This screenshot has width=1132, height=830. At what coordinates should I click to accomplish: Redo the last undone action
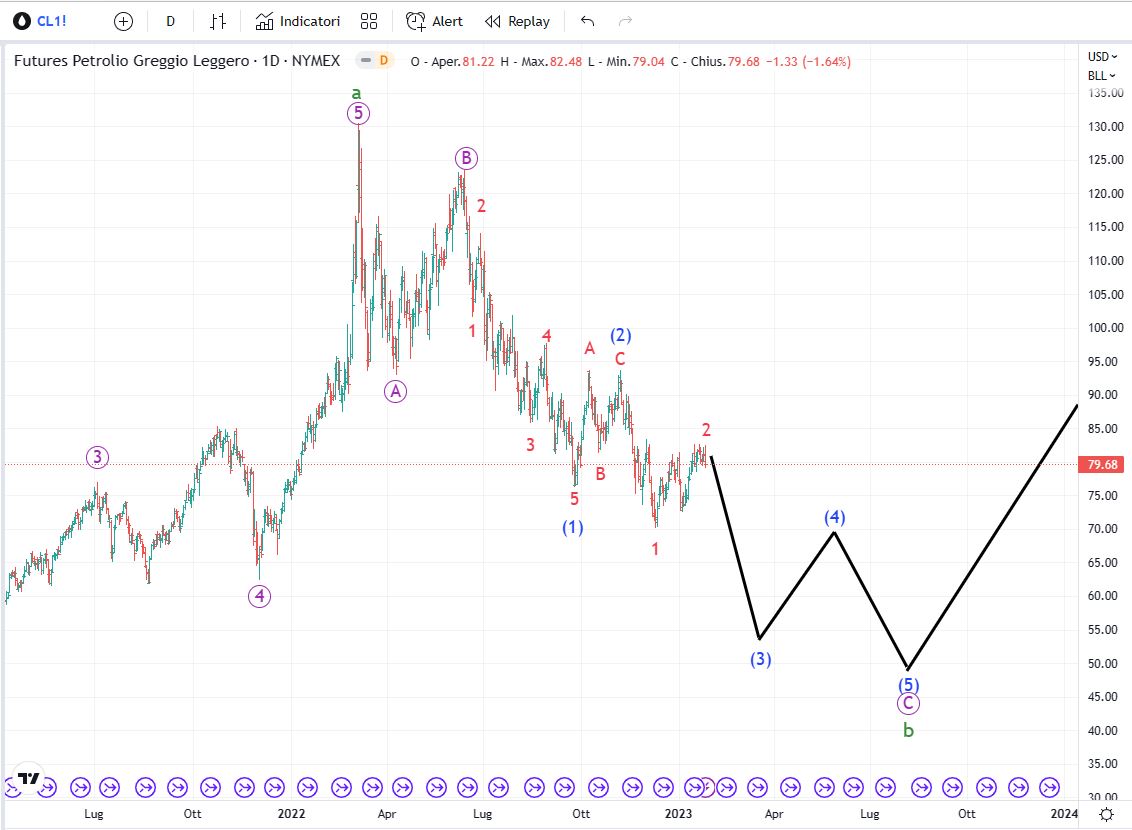(625, 22)
